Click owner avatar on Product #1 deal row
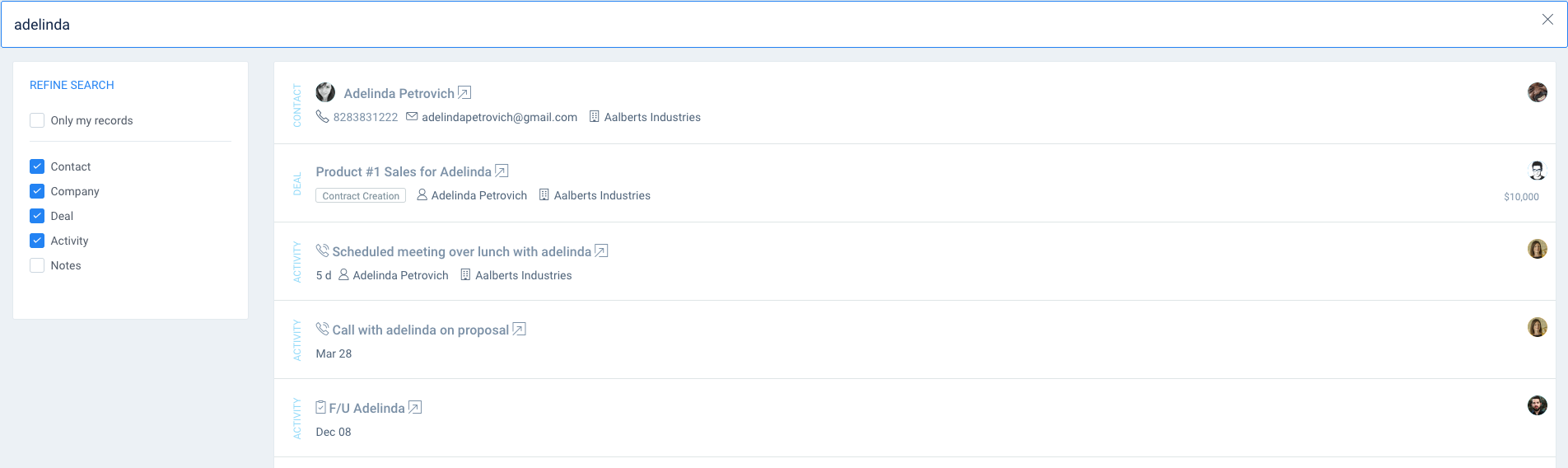1568x468 pixels. tap(1537, 171)
